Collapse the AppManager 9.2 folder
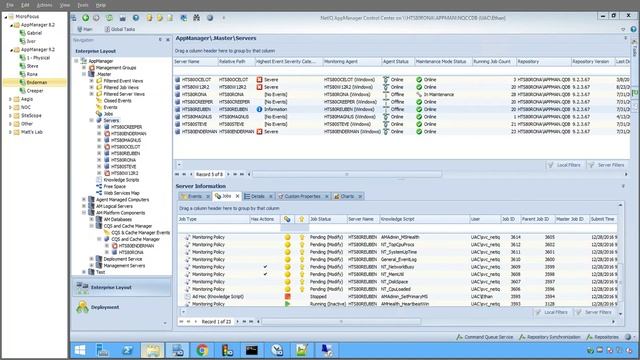 [11, 50]
